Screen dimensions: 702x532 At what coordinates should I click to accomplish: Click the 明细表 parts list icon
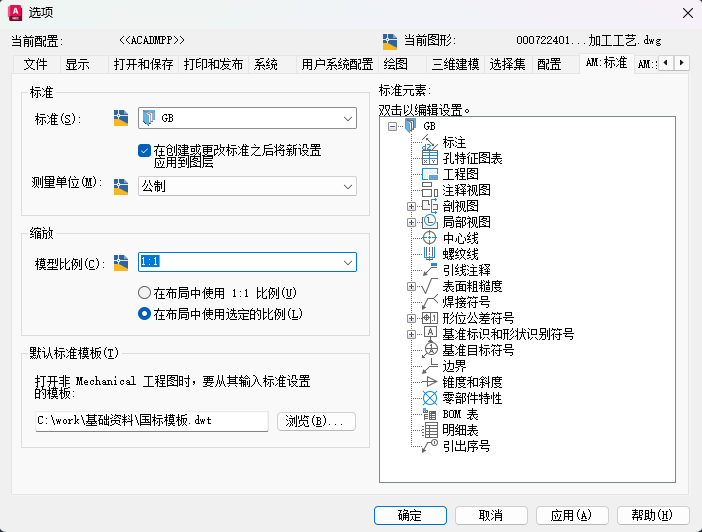(x=430, y=430)
